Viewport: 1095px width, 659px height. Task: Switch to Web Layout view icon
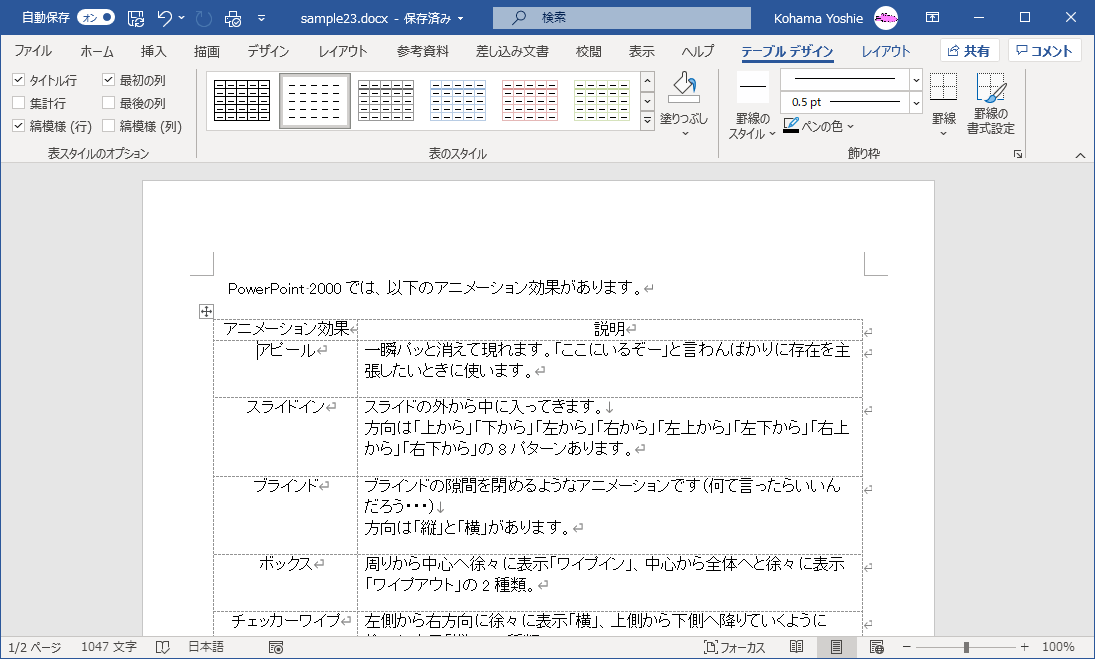click(x=876, y=647)
